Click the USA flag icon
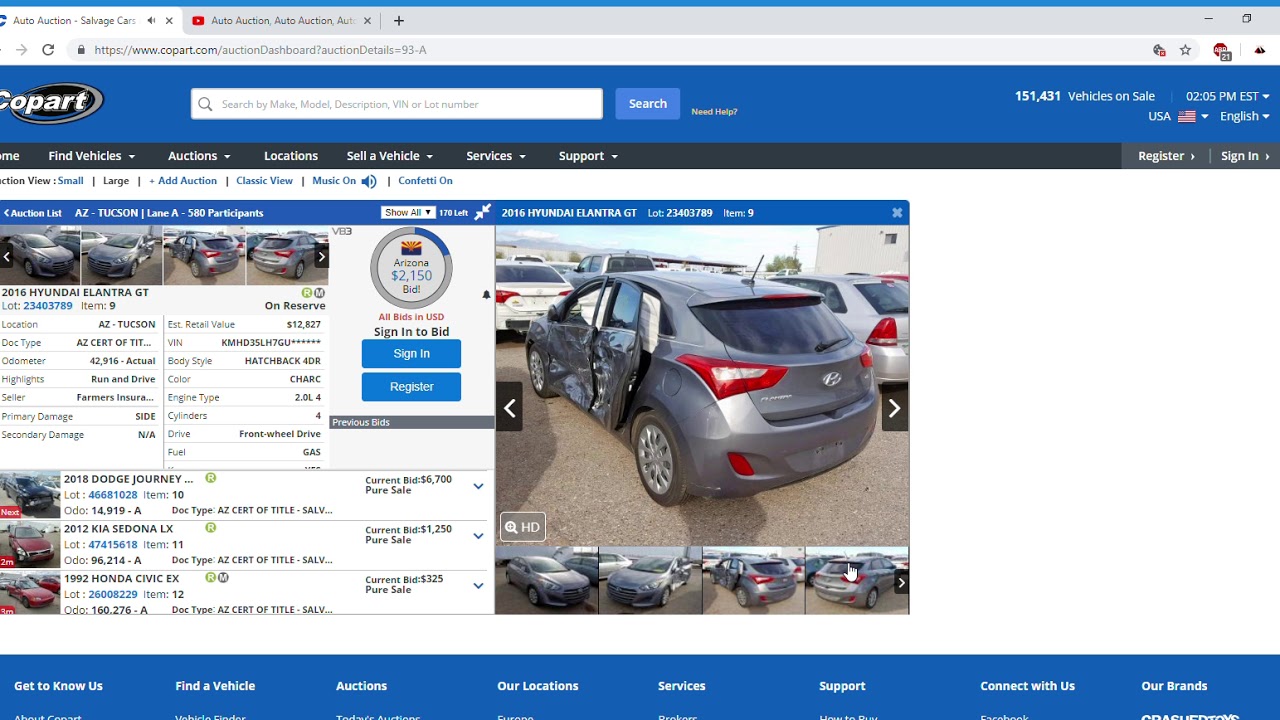The image size is (1280, 720). [x=1186, y=117]
